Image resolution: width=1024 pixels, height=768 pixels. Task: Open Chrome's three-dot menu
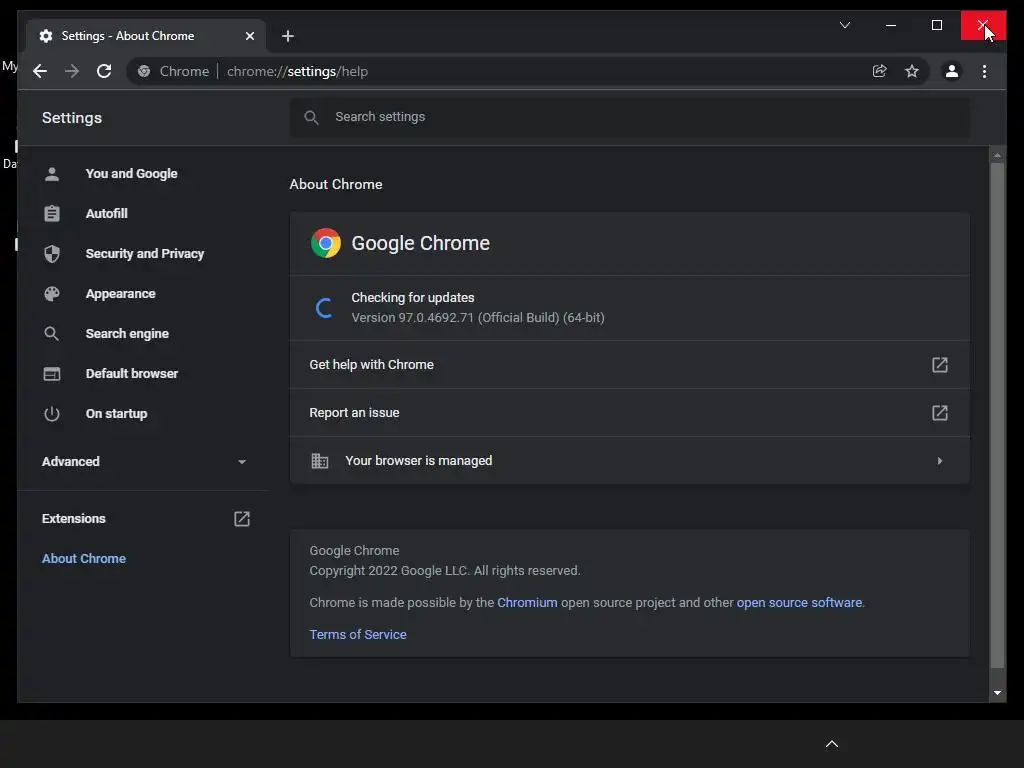click(984, 71)
